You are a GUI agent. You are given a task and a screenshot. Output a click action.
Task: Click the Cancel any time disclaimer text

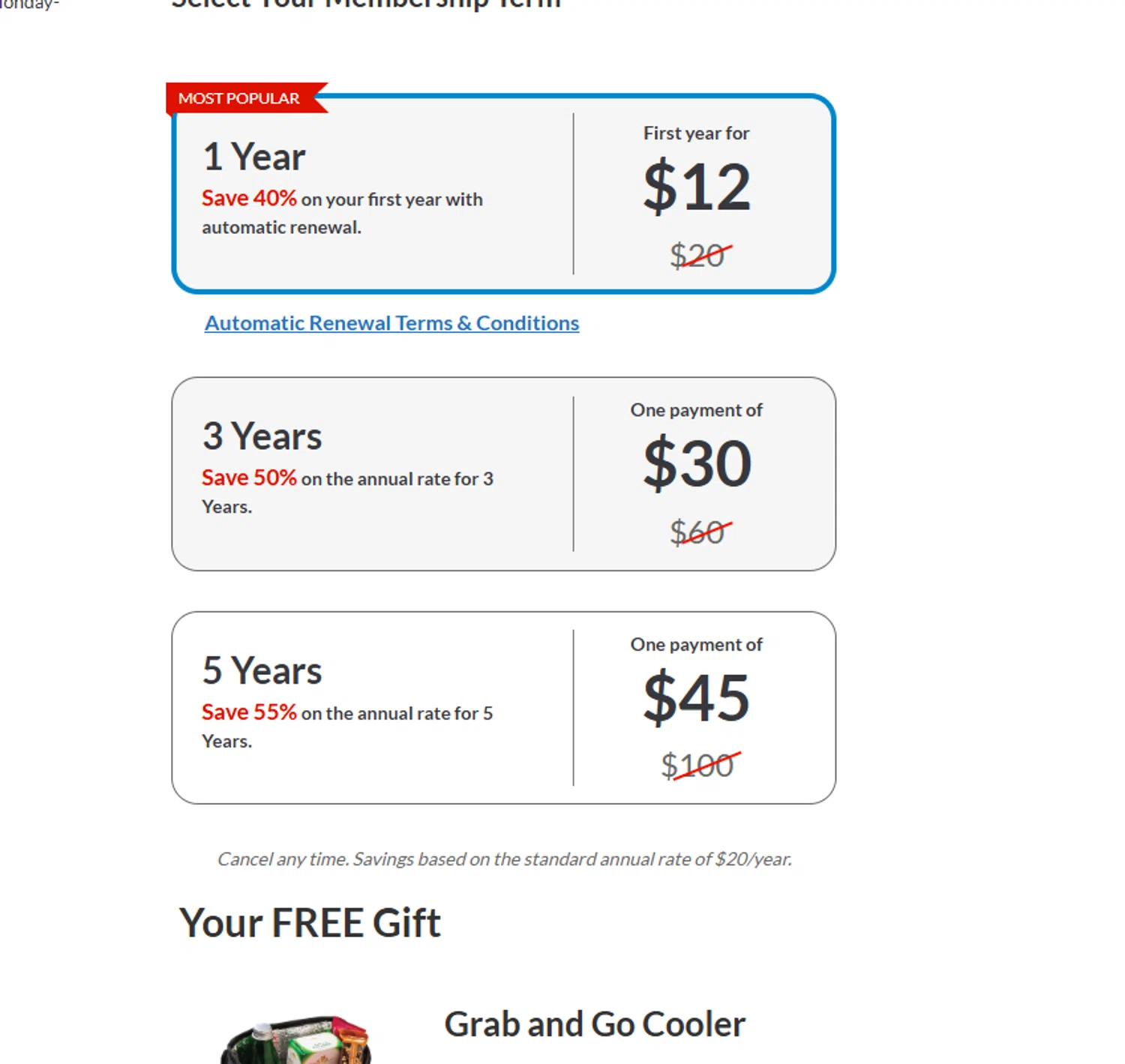click(x=504, y=859)
